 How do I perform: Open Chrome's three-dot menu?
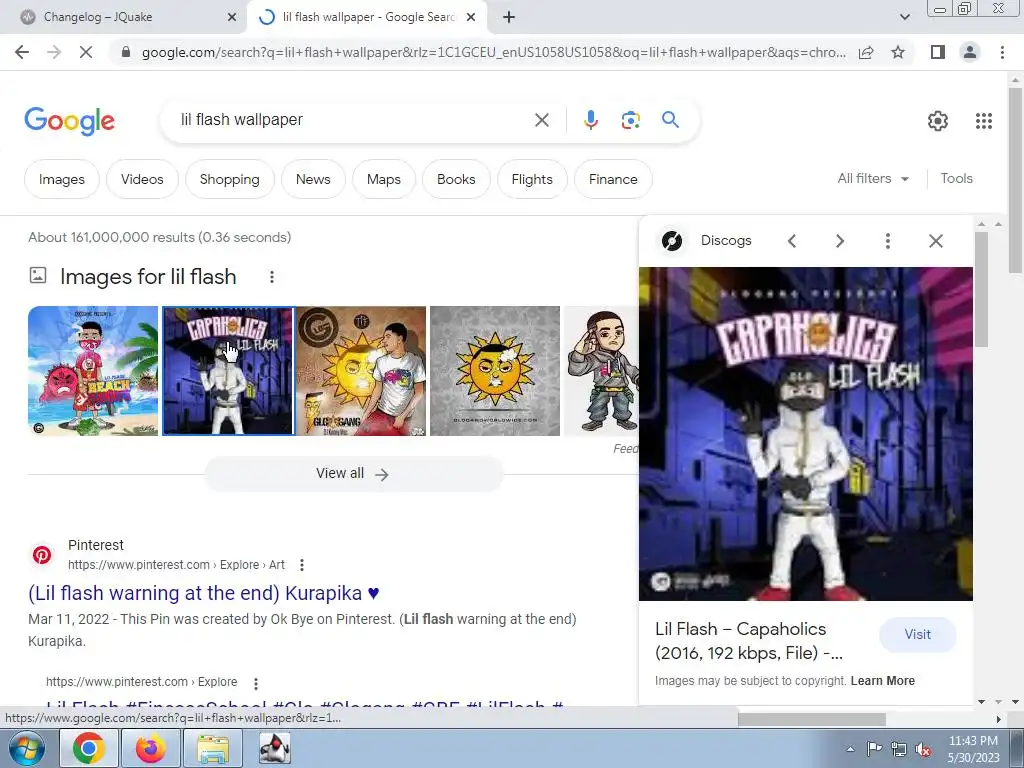tap(1002, 52)
